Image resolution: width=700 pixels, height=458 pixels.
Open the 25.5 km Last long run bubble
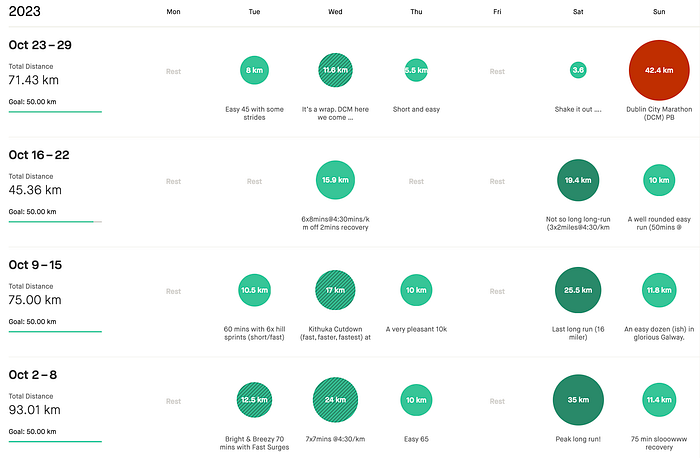tap(578, 290)
